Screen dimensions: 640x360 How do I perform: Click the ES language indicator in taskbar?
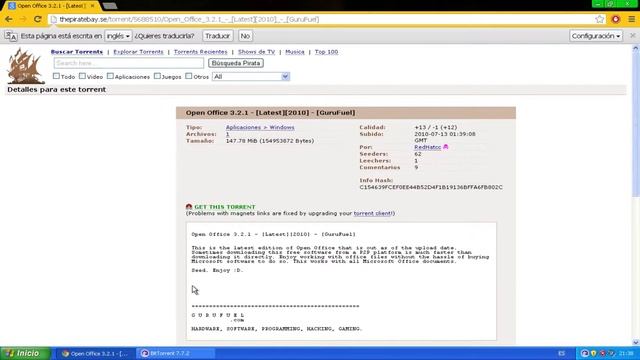[x=562, y=353]
